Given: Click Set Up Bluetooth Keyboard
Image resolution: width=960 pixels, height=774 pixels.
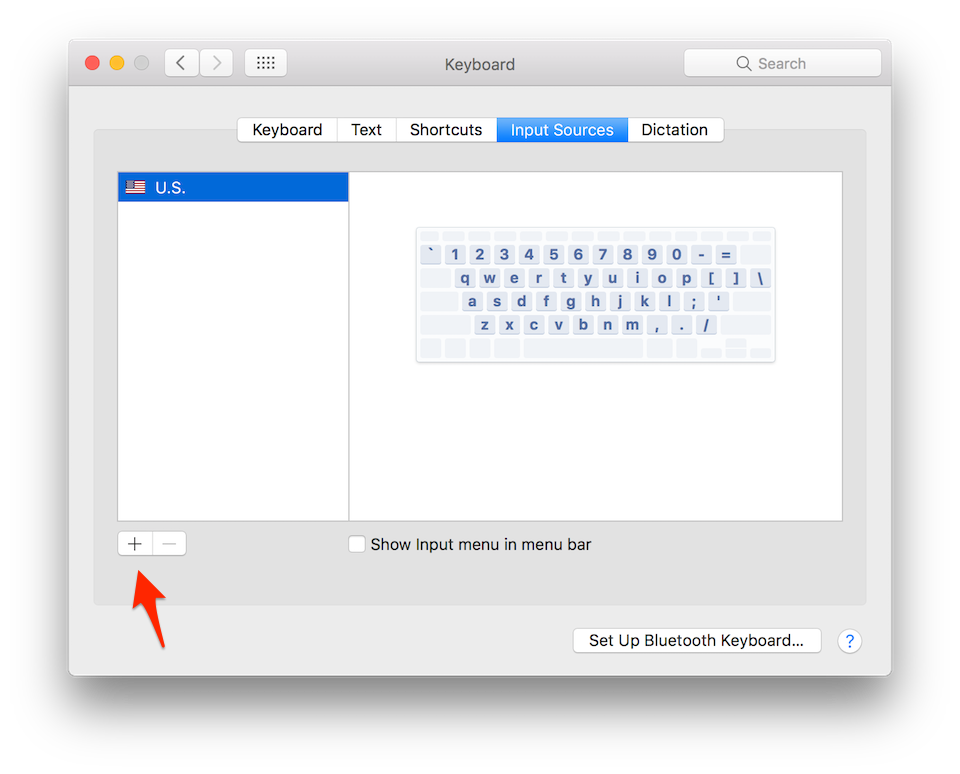Looking at the screenshot, I should (696, 640).
